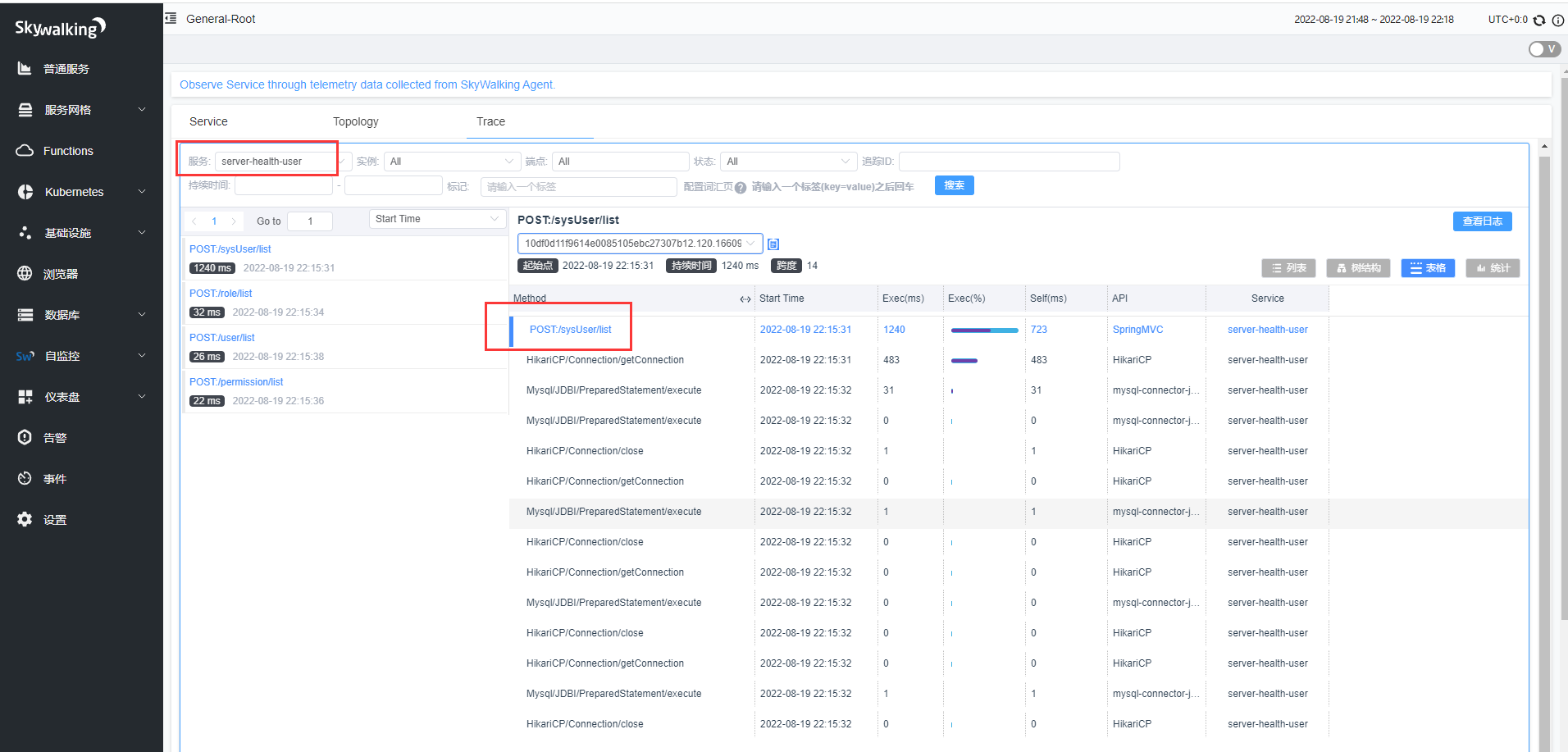Switch to 树结构 tree view

(x=1358, y=268)
